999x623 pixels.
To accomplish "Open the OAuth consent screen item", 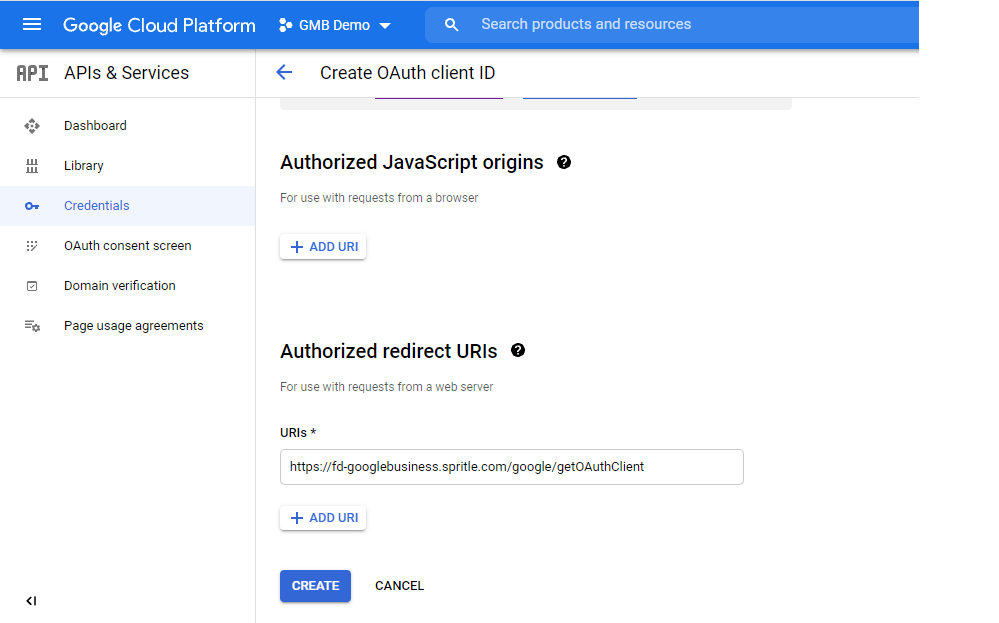I will tap(127, 246).
